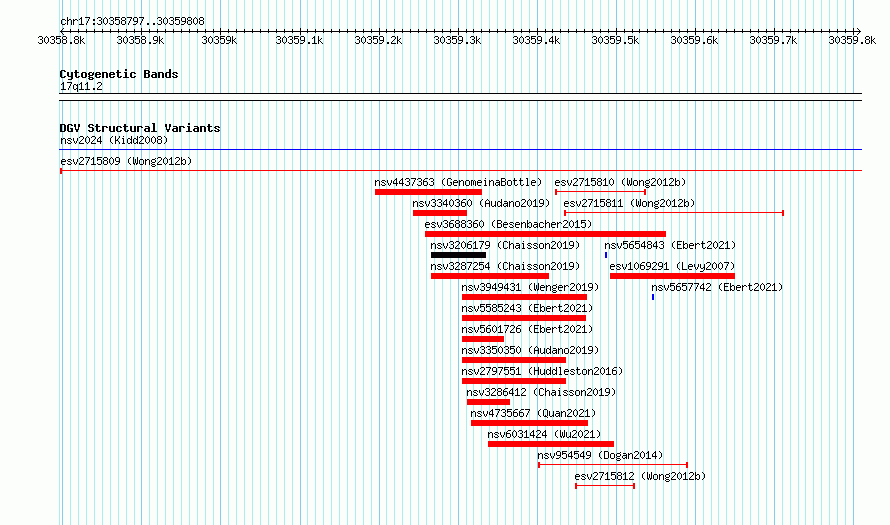Open nsv3287254 (Chaisson2019) label
Screen dimensions: 890x525
[505, 266]
